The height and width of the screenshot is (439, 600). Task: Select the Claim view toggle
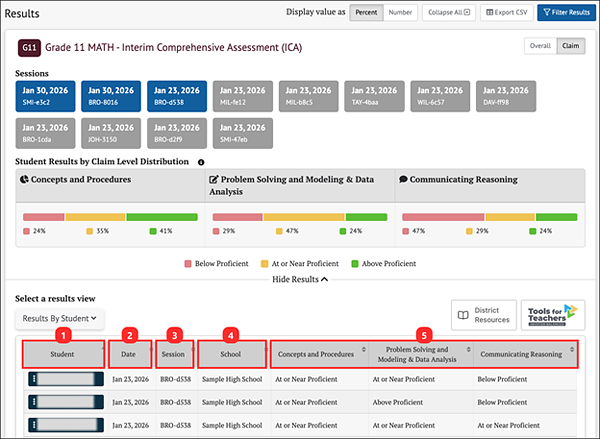click(571, 46)
